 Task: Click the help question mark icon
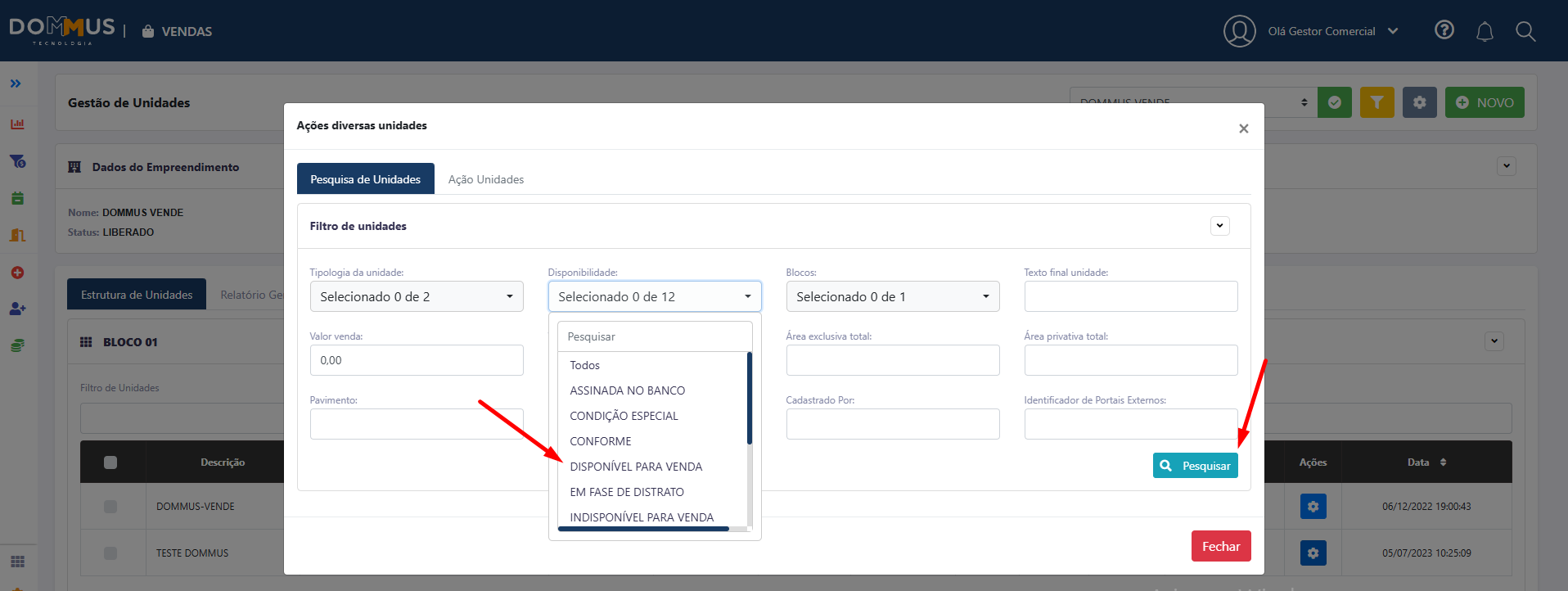[x=1444, y=30]
